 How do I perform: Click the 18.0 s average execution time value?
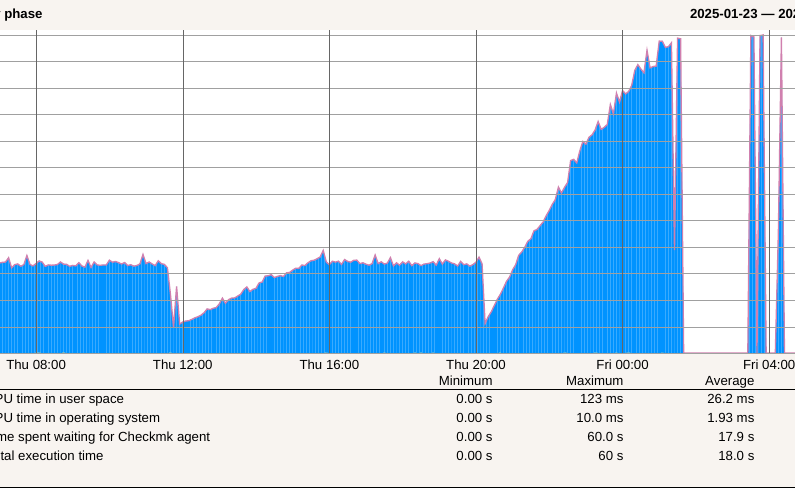(x=734, y=456)
